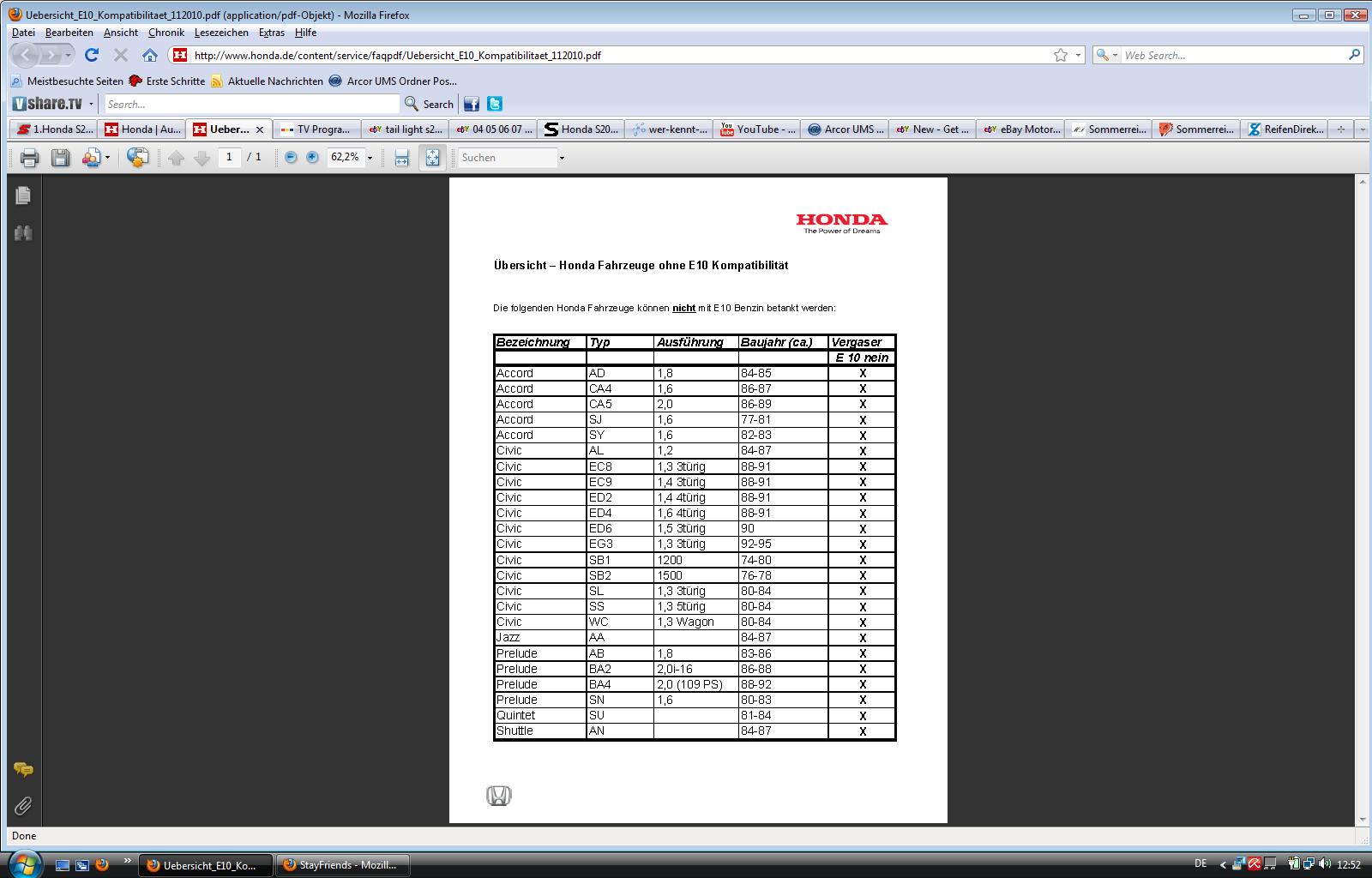Save the PDF with the floppy disk icon

[x=60, y=158]
